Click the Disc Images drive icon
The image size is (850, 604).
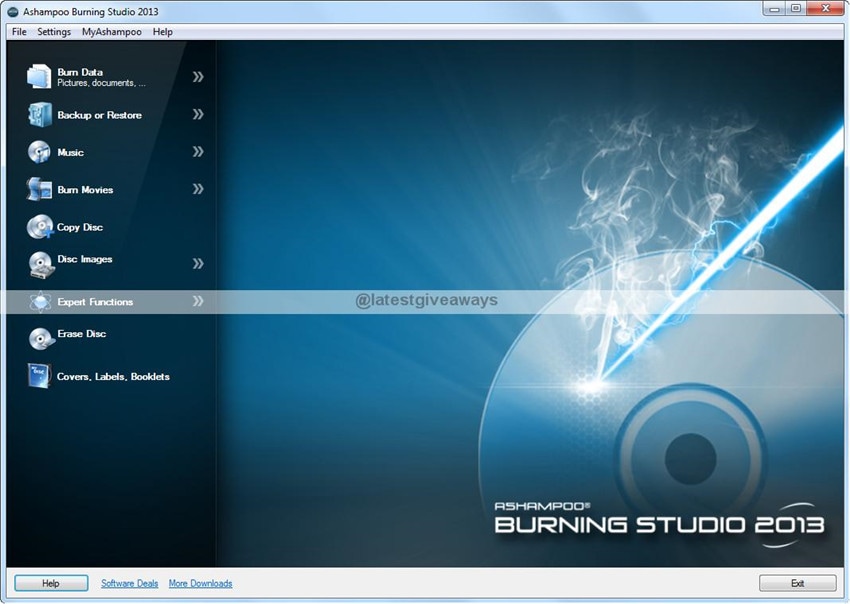pyautogui.click(x=41, y=265)
